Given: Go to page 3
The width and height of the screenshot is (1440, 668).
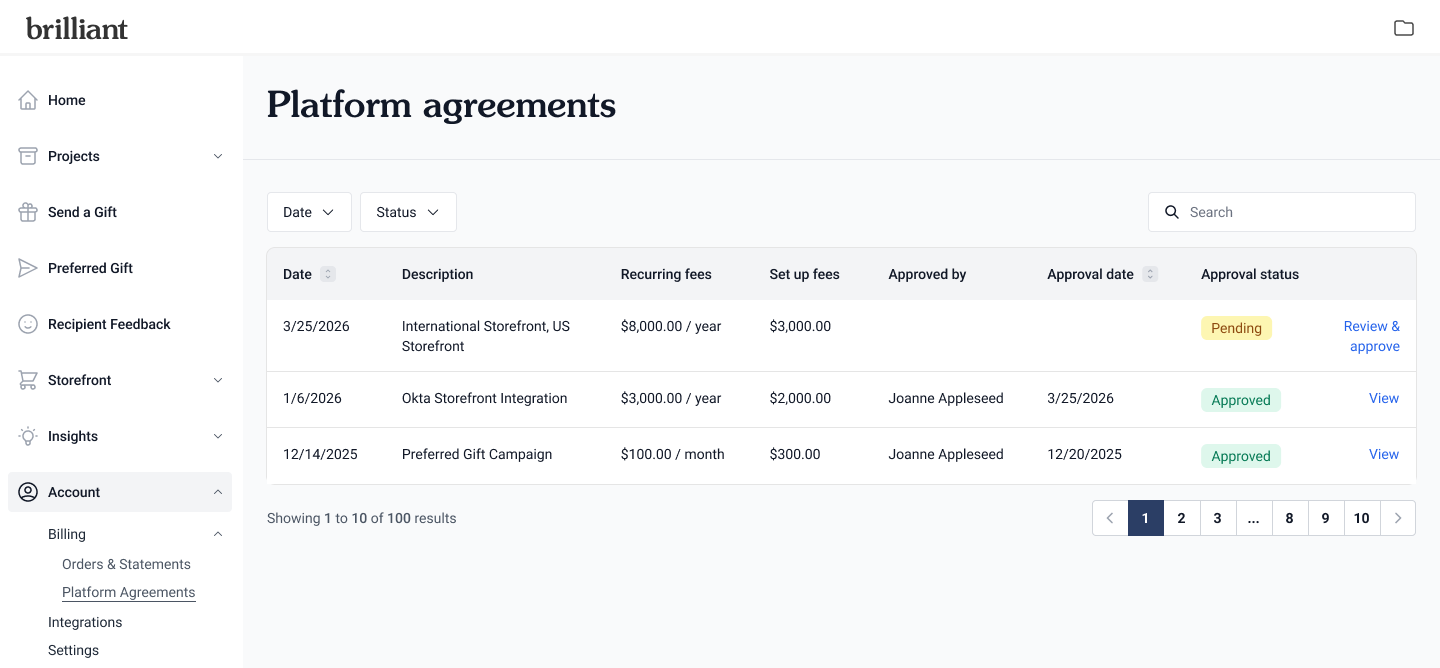Looking at the screenshot, I should click(x=1218, y=518).
